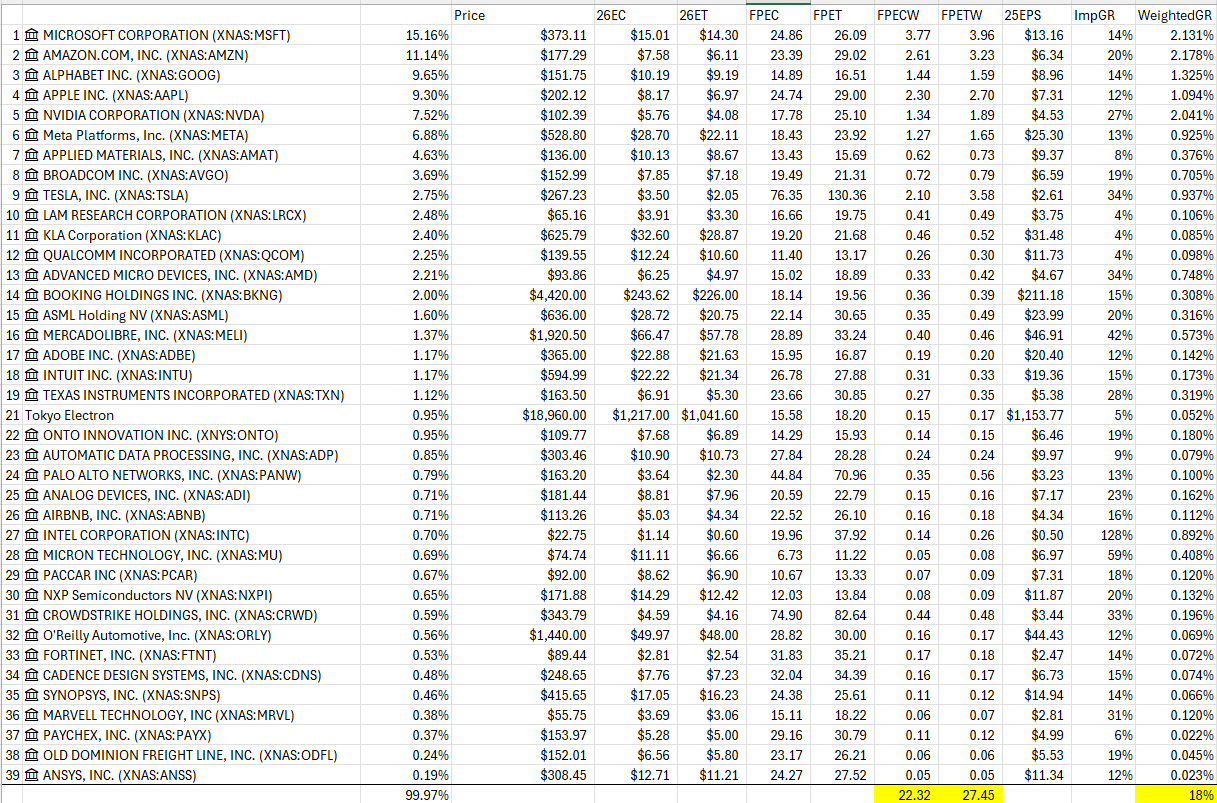Click the stock icon beside KLA Corporation
This screenshot has width=1217, height=803.
point(31,235)
